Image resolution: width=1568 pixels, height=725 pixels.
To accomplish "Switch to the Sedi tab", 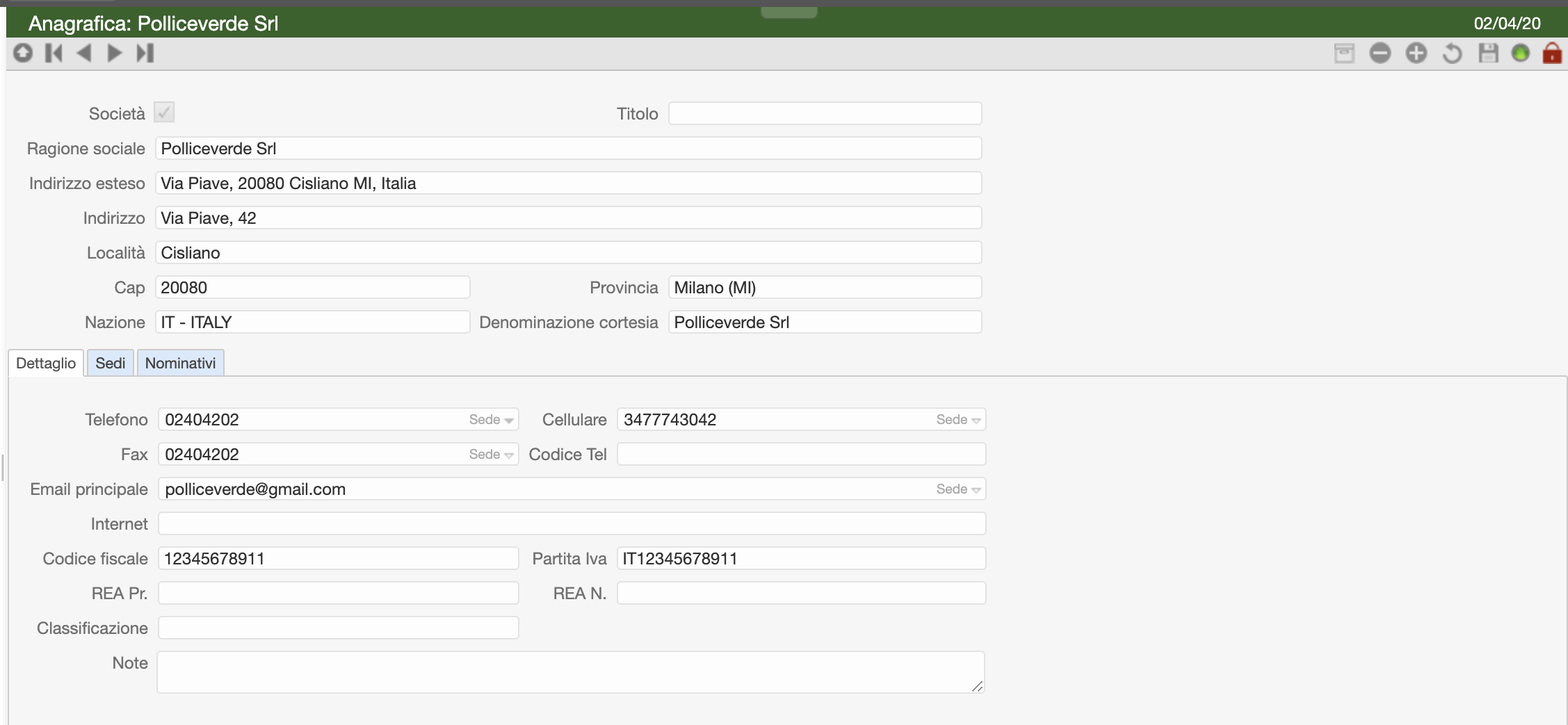I will click(111, 363).
